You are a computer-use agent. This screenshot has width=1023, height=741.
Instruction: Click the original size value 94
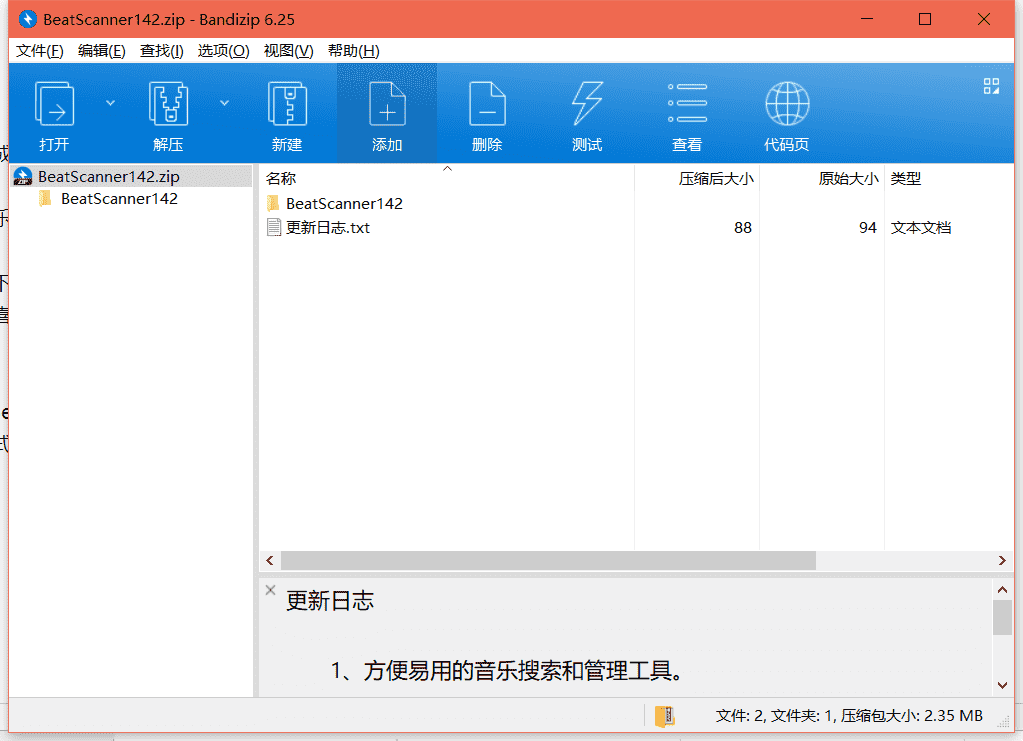868,228
